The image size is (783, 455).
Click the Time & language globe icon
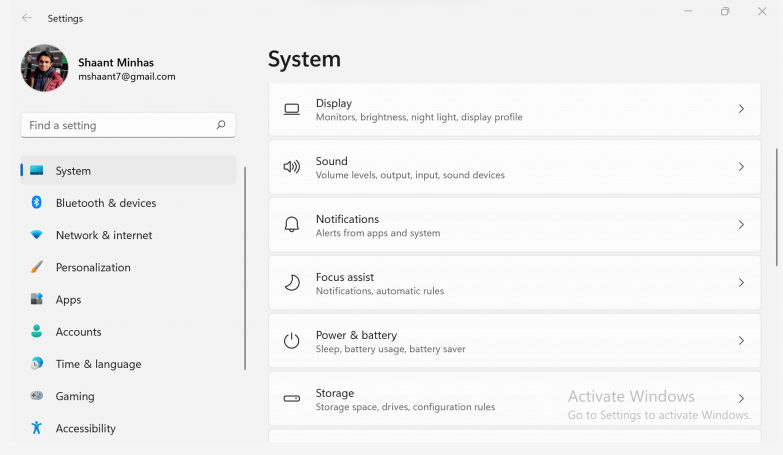tap(36, 363)
